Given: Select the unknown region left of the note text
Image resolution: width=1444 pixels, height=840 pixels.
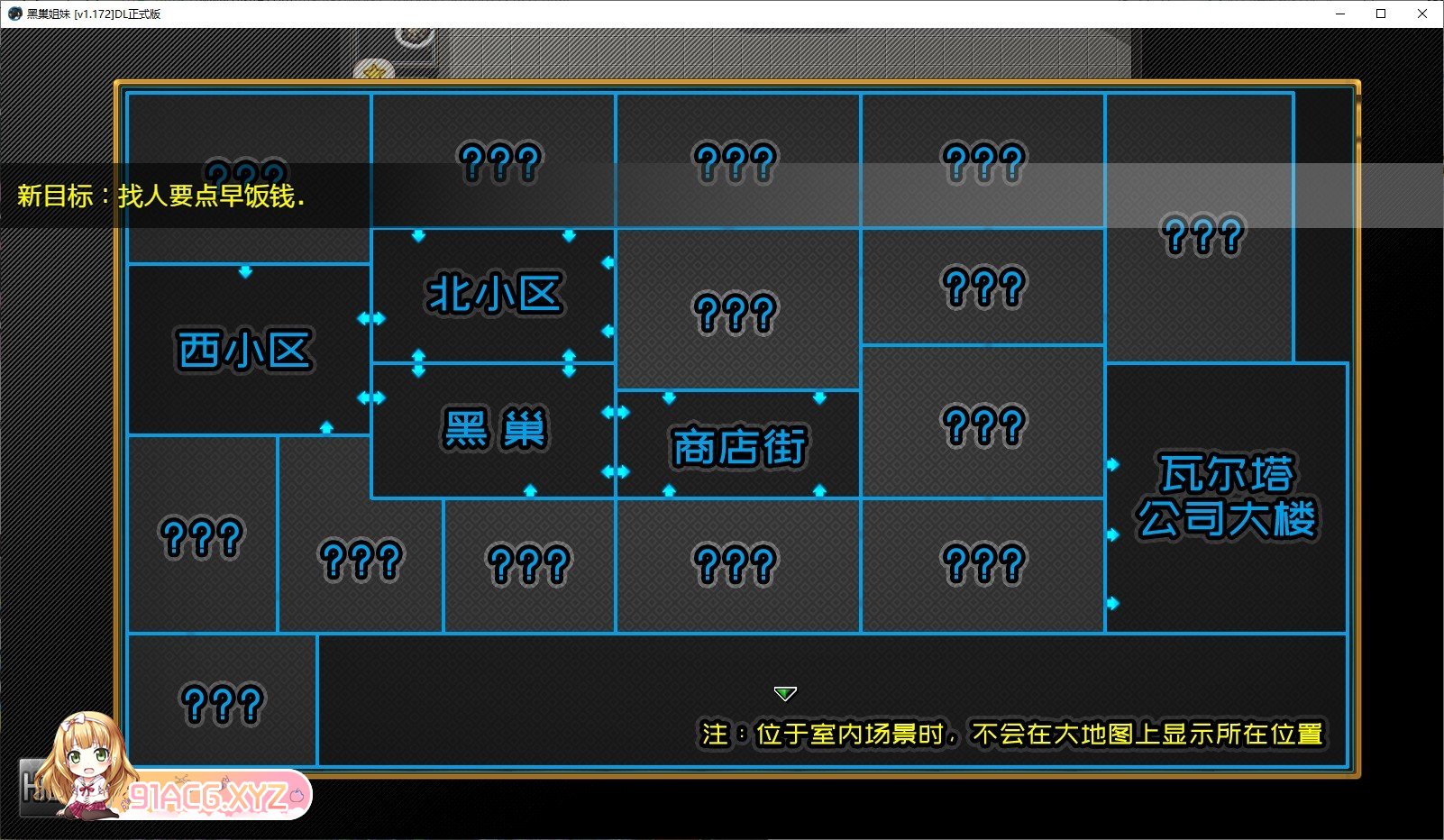Looking at the screenshot, I should click(222, 703).
